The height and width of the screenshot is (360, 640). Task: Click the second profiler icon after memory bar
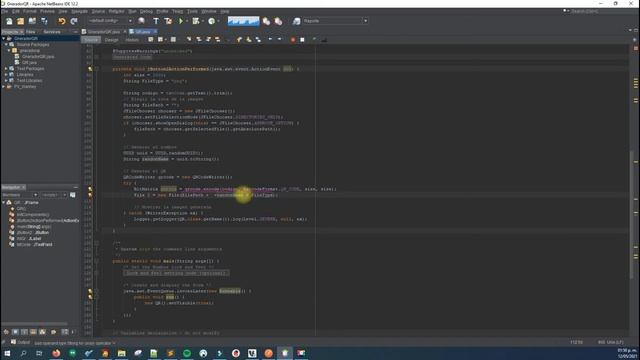coord(278,21)
